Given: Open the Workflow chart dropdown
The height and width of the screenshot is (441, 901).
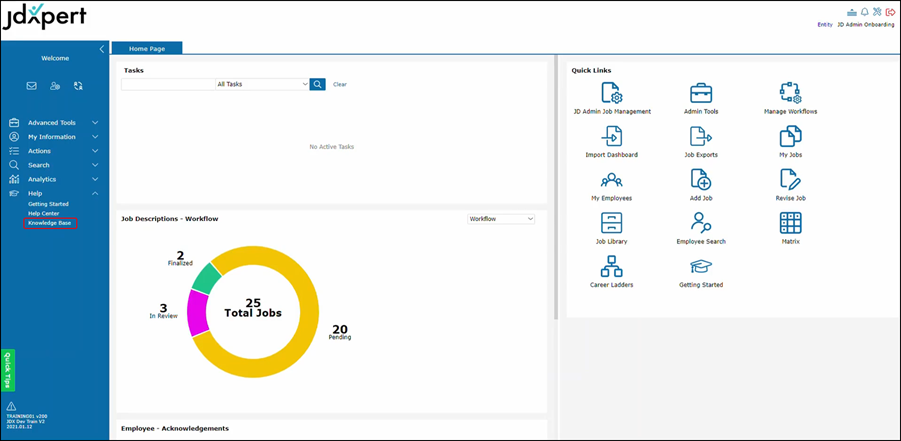Looking at the screenshot, I should coord(501,219).
